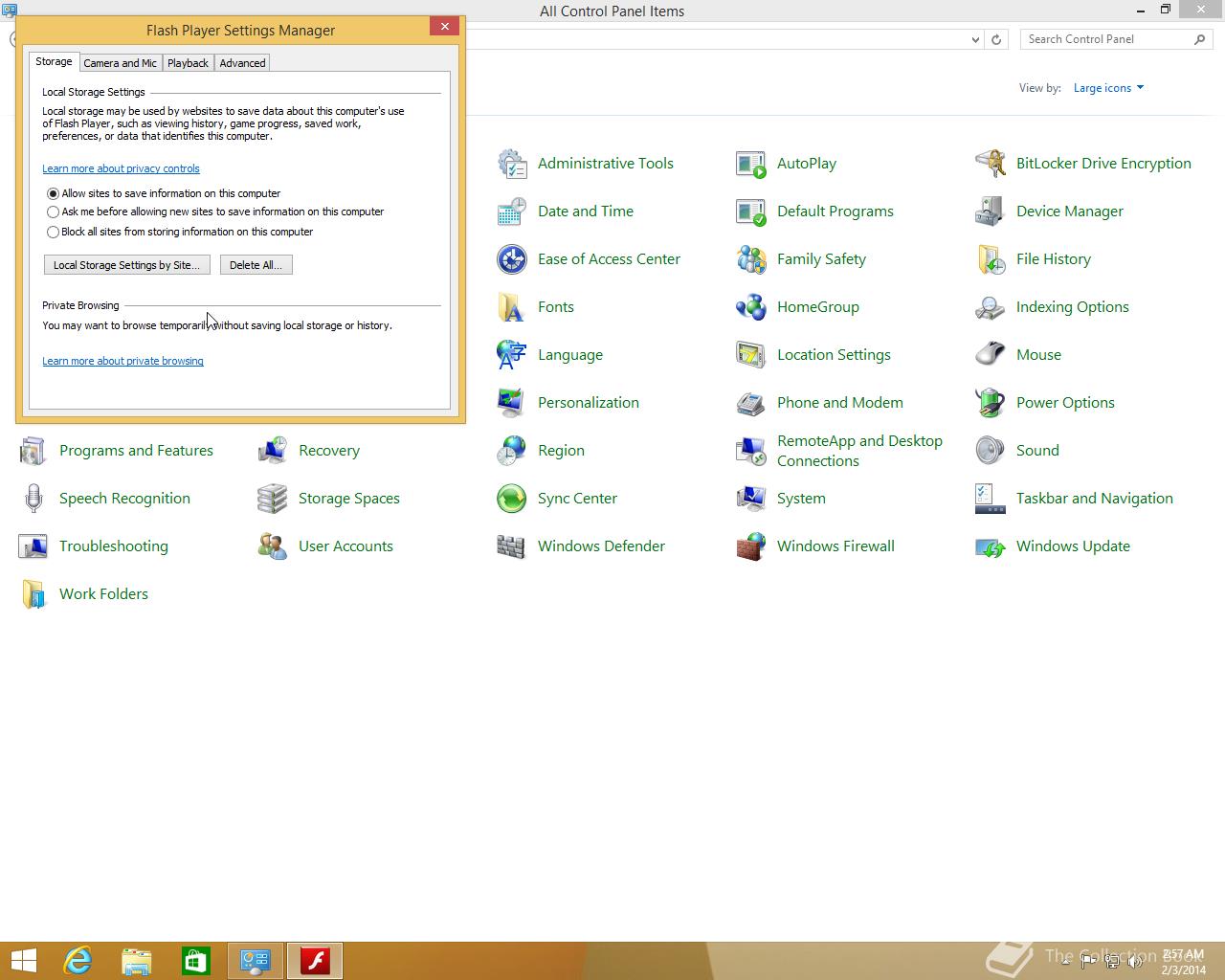Switch to Control Panel taskbar button
Screen dimensions: 1225x980
pos(256,961)
